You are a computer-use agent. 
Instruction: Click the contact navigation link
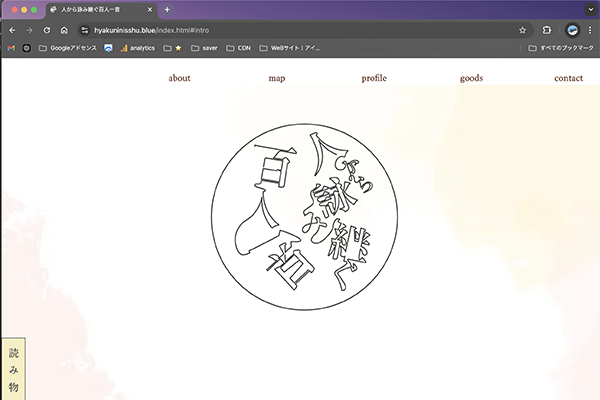(568, 78)
